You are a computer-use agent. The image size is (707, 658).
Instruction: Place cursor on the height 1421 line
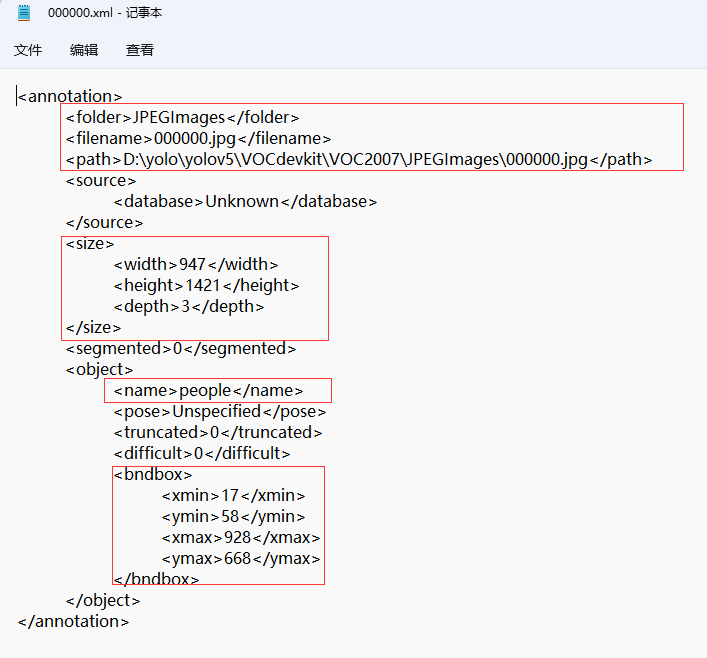(206, 286)
